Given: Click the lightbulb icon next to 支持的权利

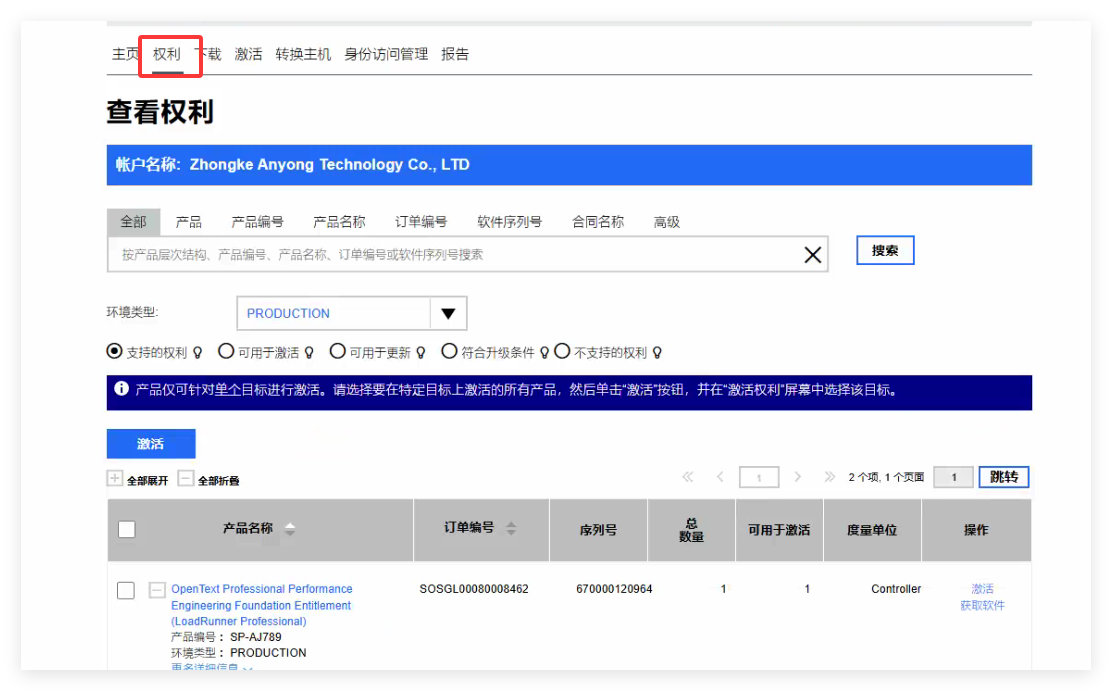Looking at the screenshot, I should (196, 351).
